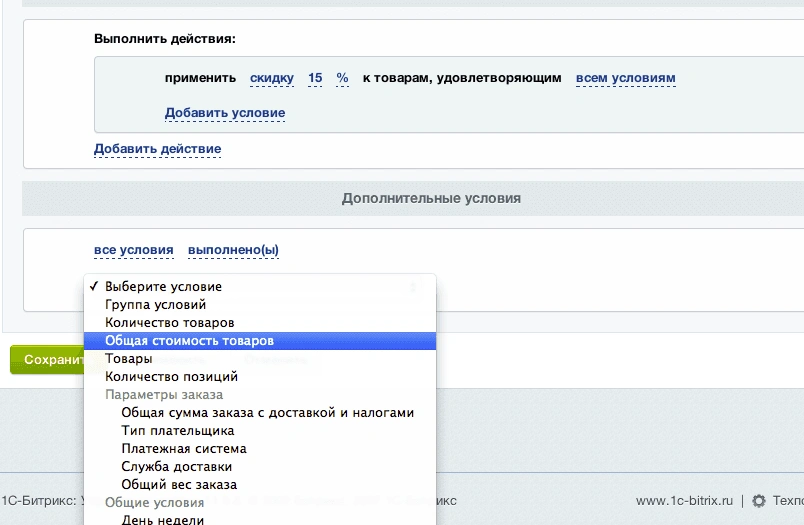Open www.1c-bitrix.ru footer link
This screenshot has width=804, height=525.
(684, 501)
